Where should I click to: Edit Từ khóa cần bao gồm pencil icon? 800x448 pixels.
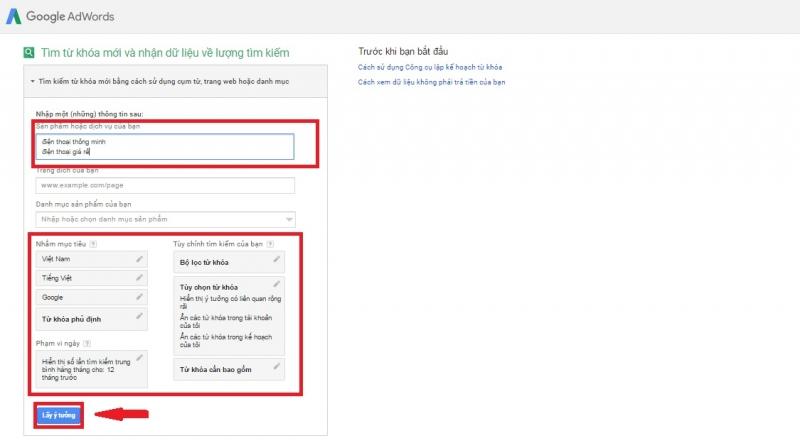[x=277, y=366]
